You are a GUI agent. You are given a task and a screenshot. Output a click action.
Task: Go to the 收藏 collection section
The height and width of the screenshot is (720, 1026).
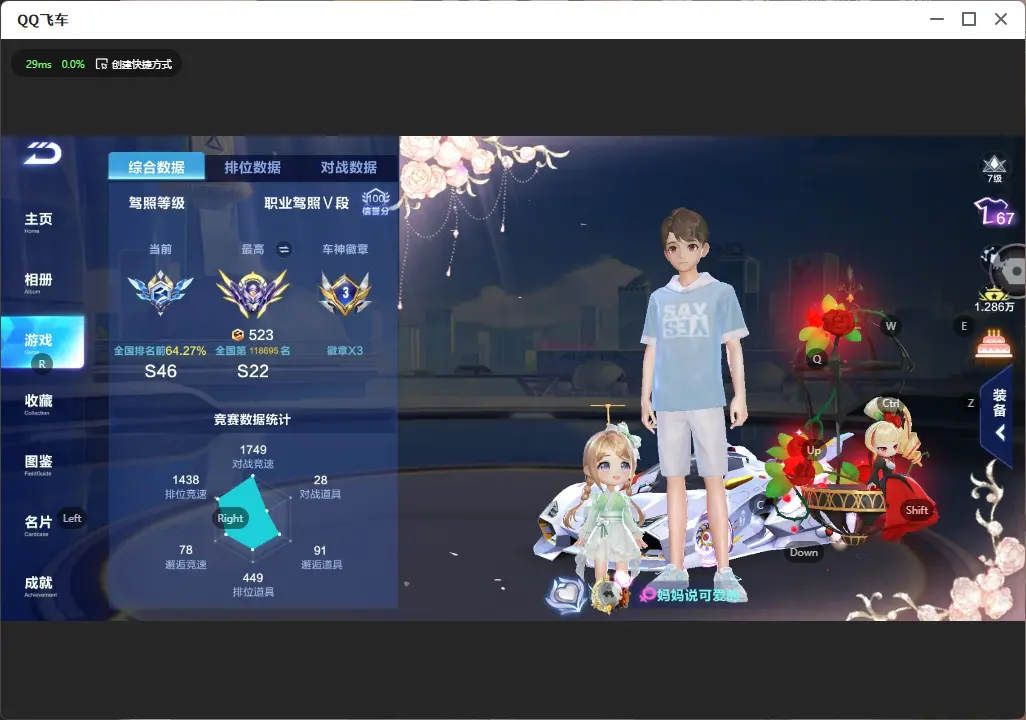[39, 403]
